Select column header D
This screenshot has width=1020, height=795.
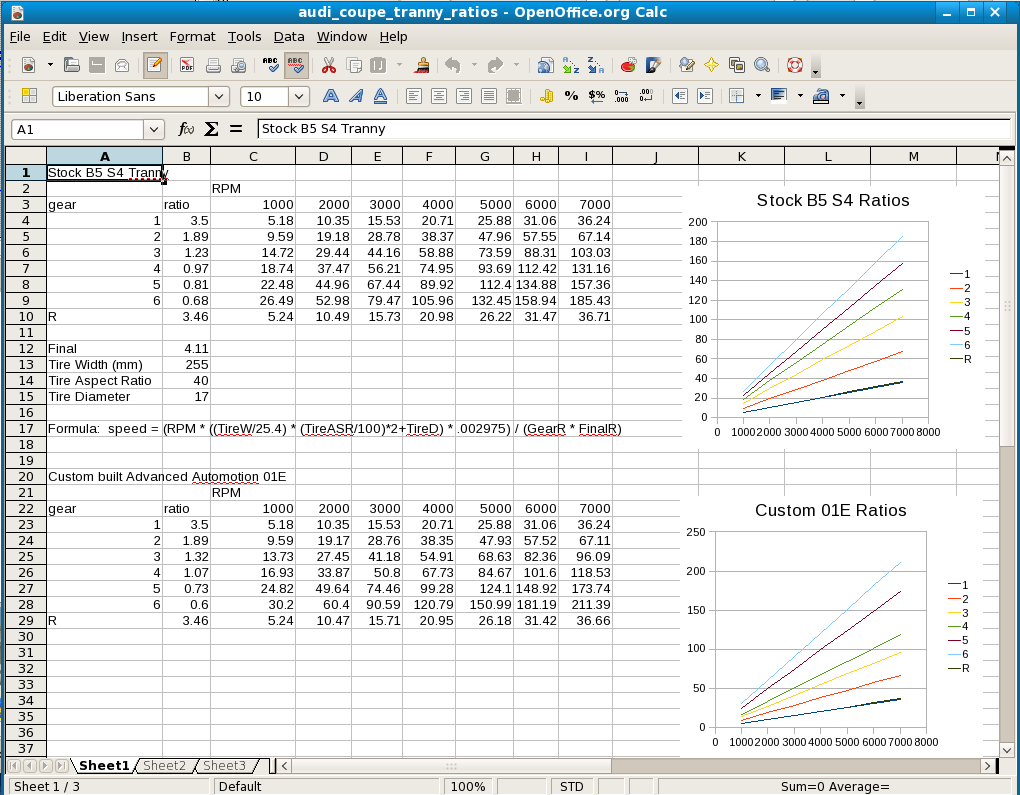323,156
